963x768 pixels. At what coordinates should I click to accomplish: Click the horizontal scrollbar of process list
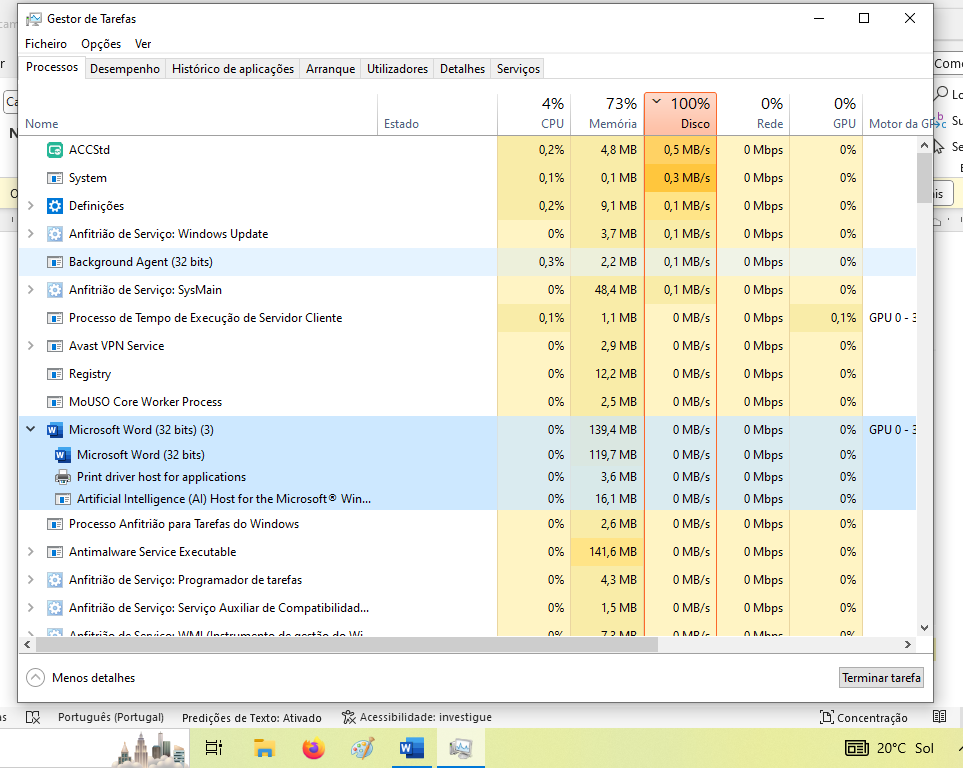coord(340,645)
